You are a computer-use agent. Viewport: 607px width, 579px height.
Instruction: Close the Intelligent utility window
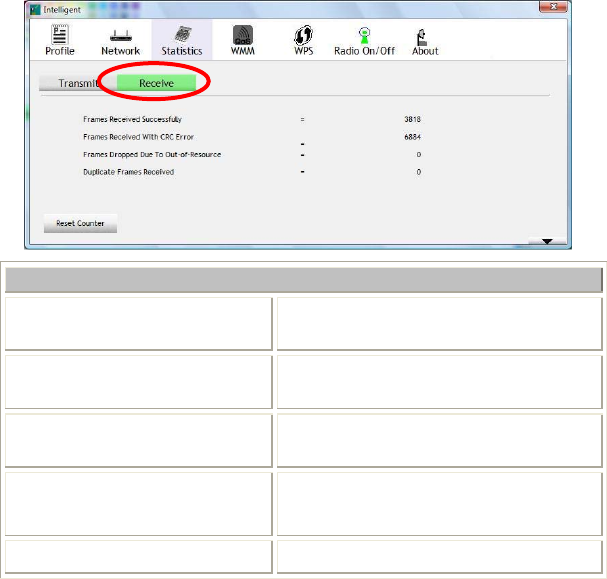[x=553, y=7]
